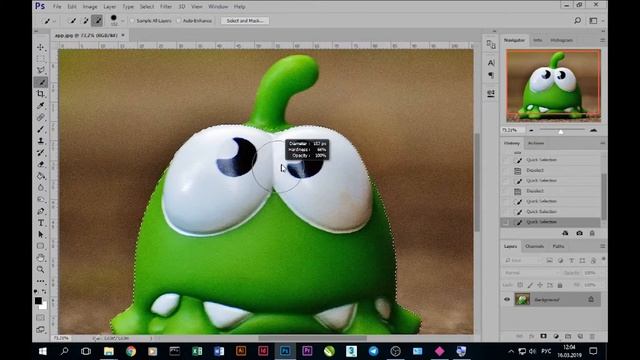Enable Auto-Enhance checkbox
640x360 pixels.
[x=179, y=20]
